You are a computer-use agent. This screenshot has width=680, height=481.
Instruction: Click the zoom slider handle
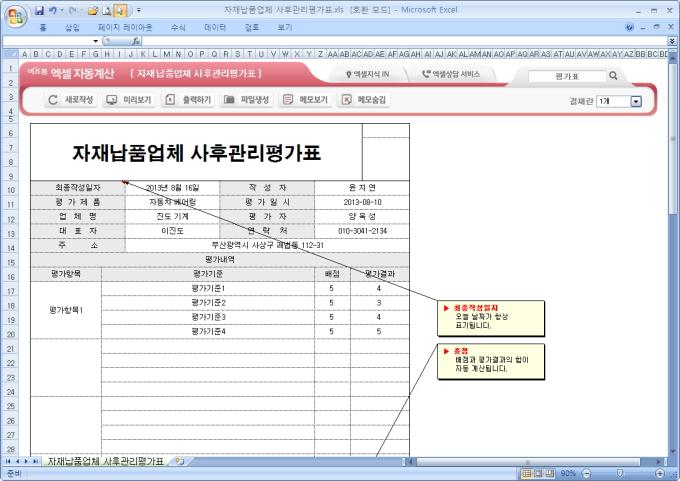[x=620, y=473]
